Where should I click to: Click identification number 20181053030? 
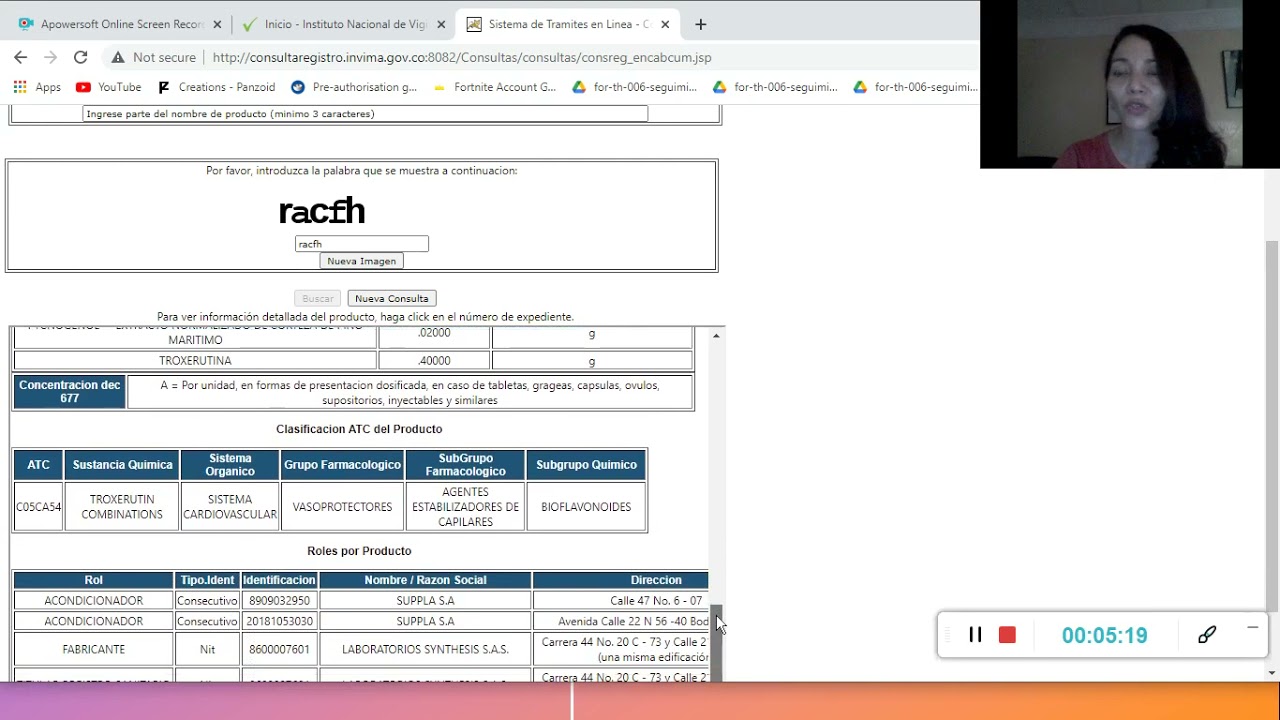[279, 621]
